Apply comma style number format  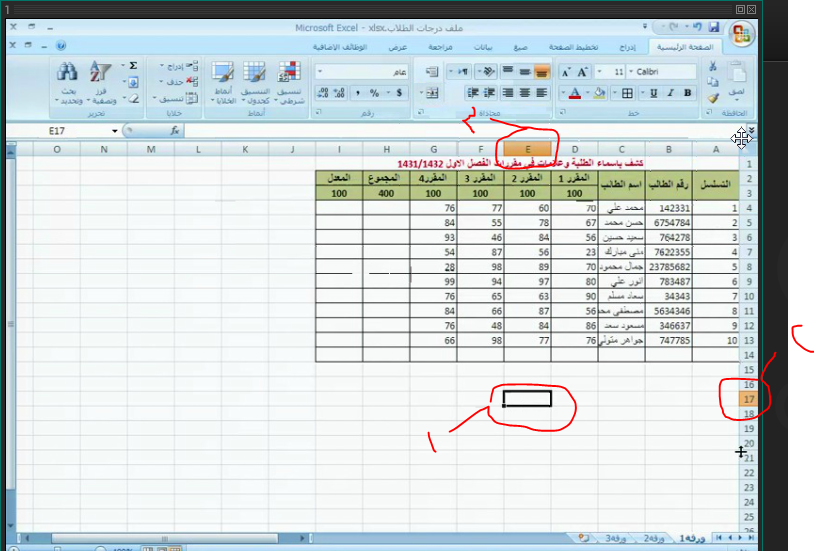coord(358,93)
